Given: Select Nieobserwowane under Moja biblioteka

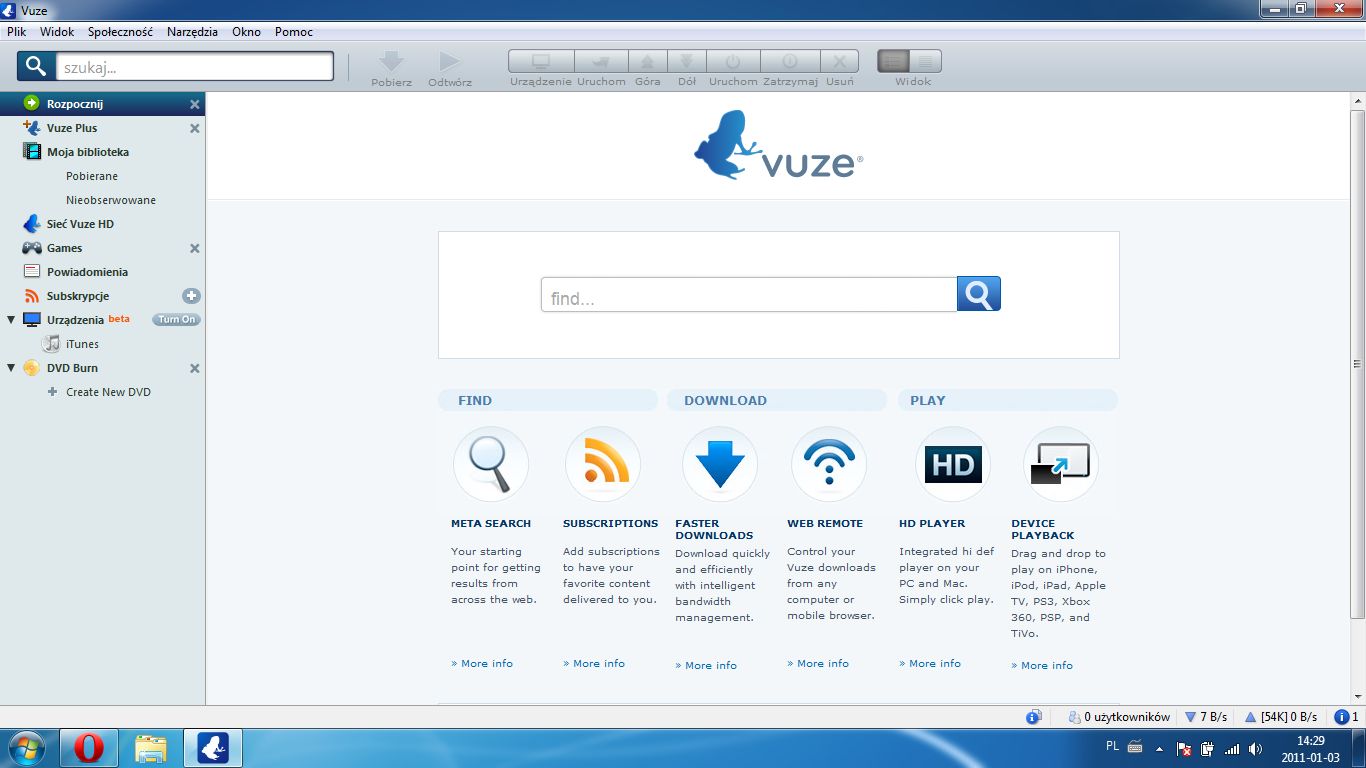Looking at the screenshot, I should click(111, 200).
